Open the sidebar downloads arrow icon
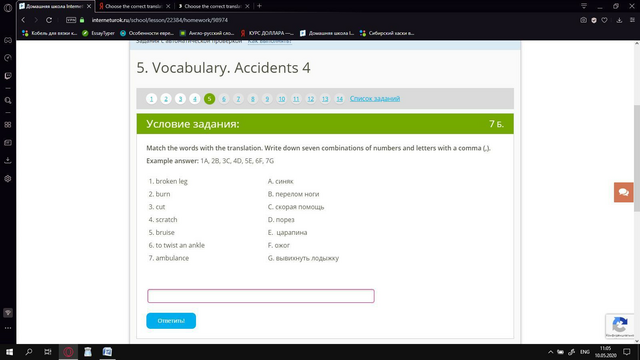This screenshot has width=640, height=360. tap(8, 160)
